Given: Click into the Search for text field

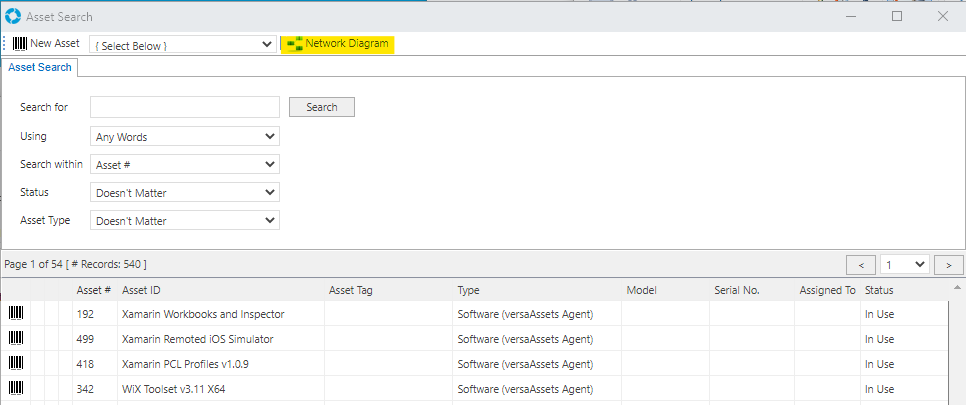Looking at the screenshot, I should pos(184,107).
